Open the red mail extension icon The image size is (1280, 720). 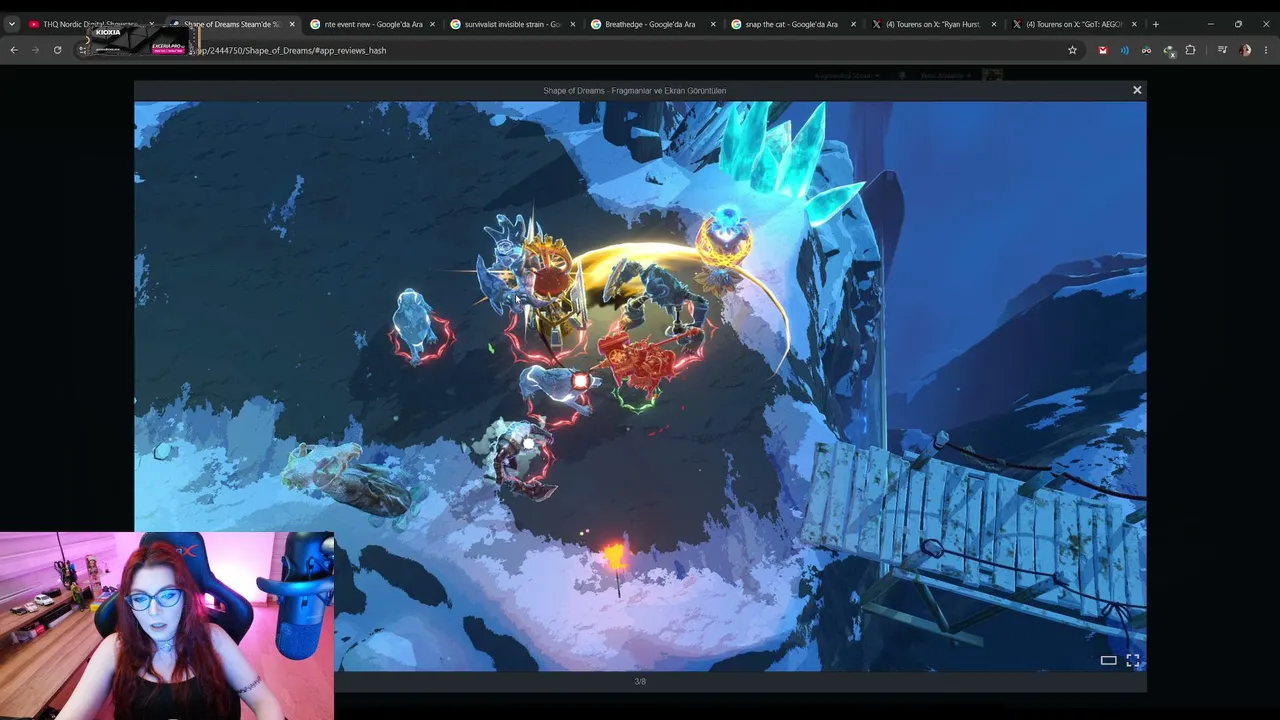click(1102, 50)
